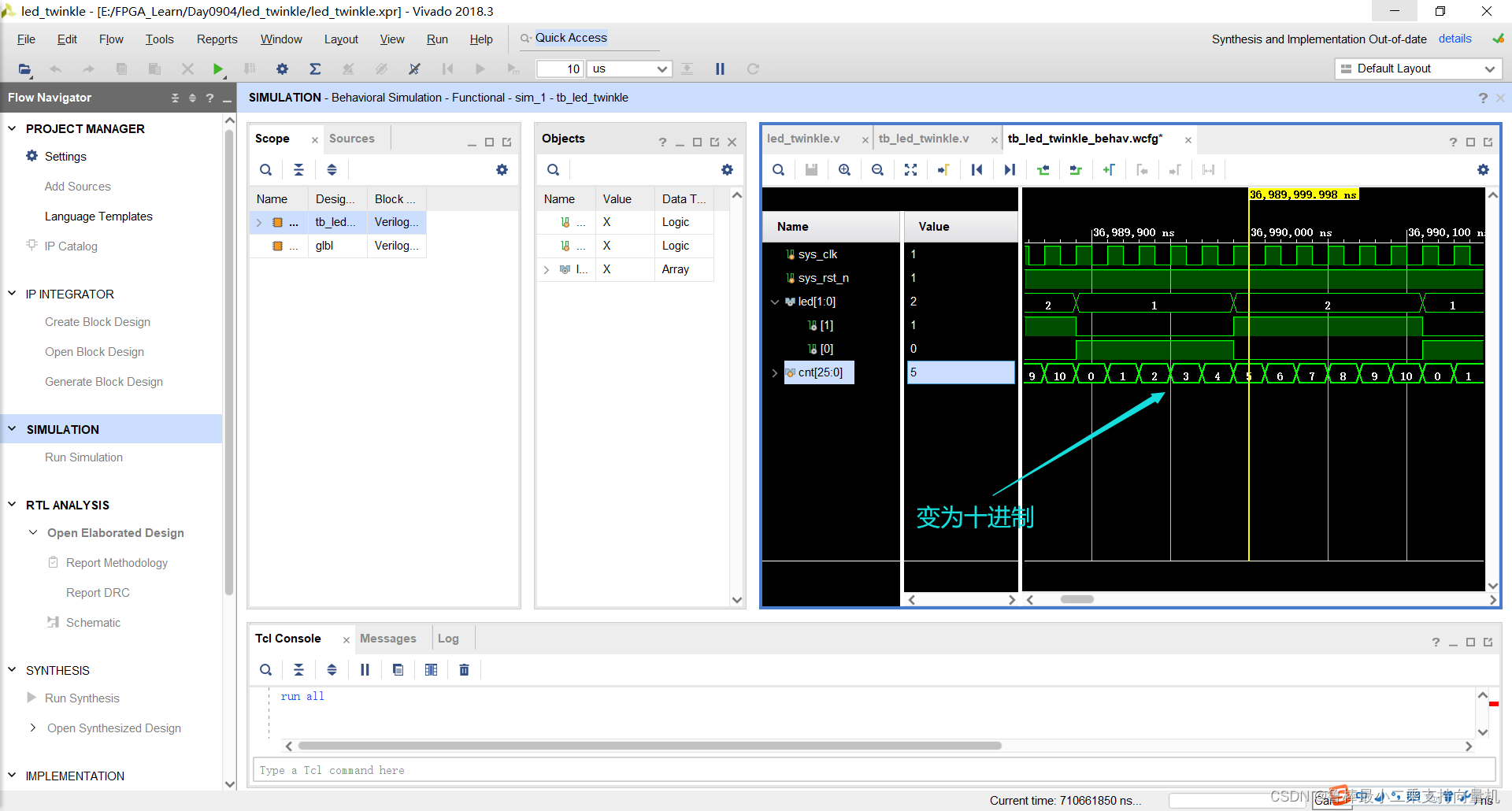1512x811 pixels.
Task: Zoom out on the waveform
Action: point(878,170)
